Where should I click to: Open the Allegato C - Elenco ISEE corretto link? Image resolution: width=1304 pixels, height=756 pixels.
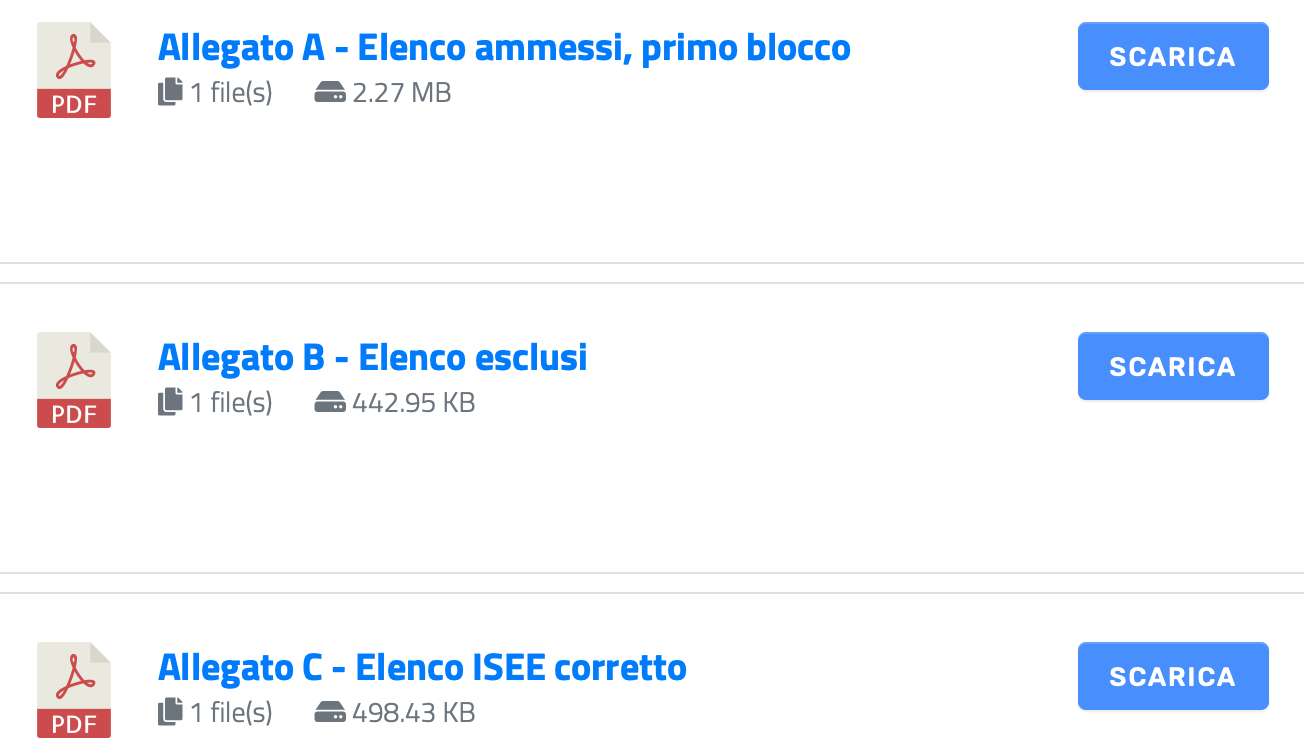coord(422,667)
